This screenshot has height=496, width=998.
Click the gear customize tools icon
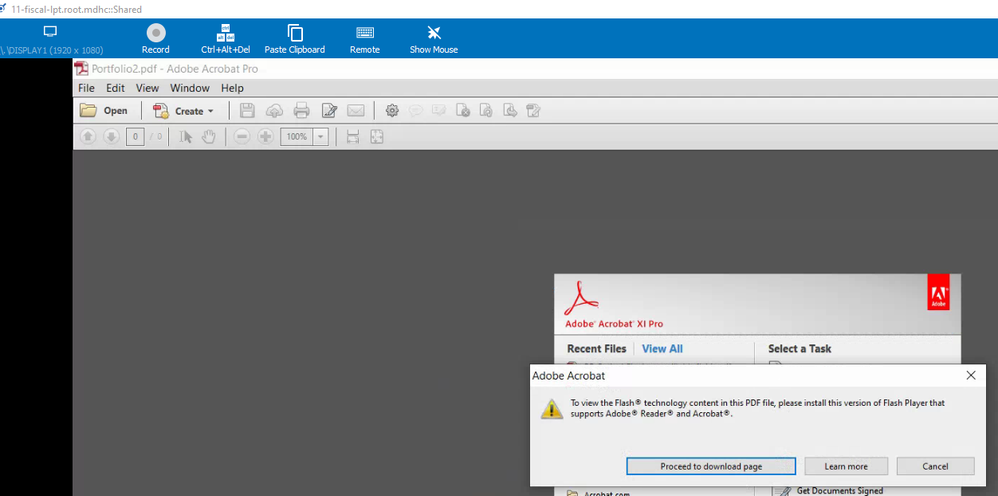[392, 111]
